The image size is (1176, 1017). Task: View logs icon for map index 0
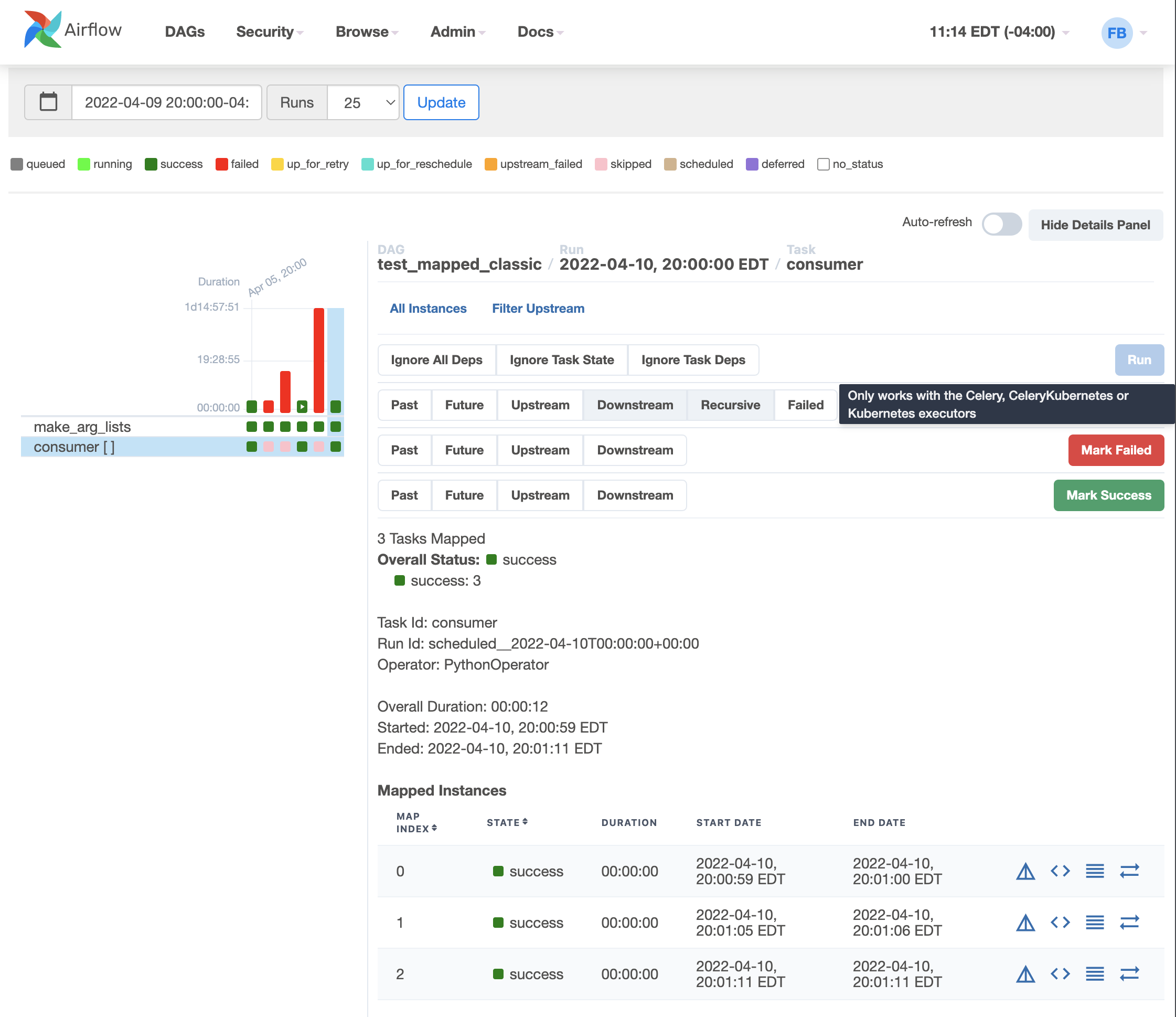1094,871
